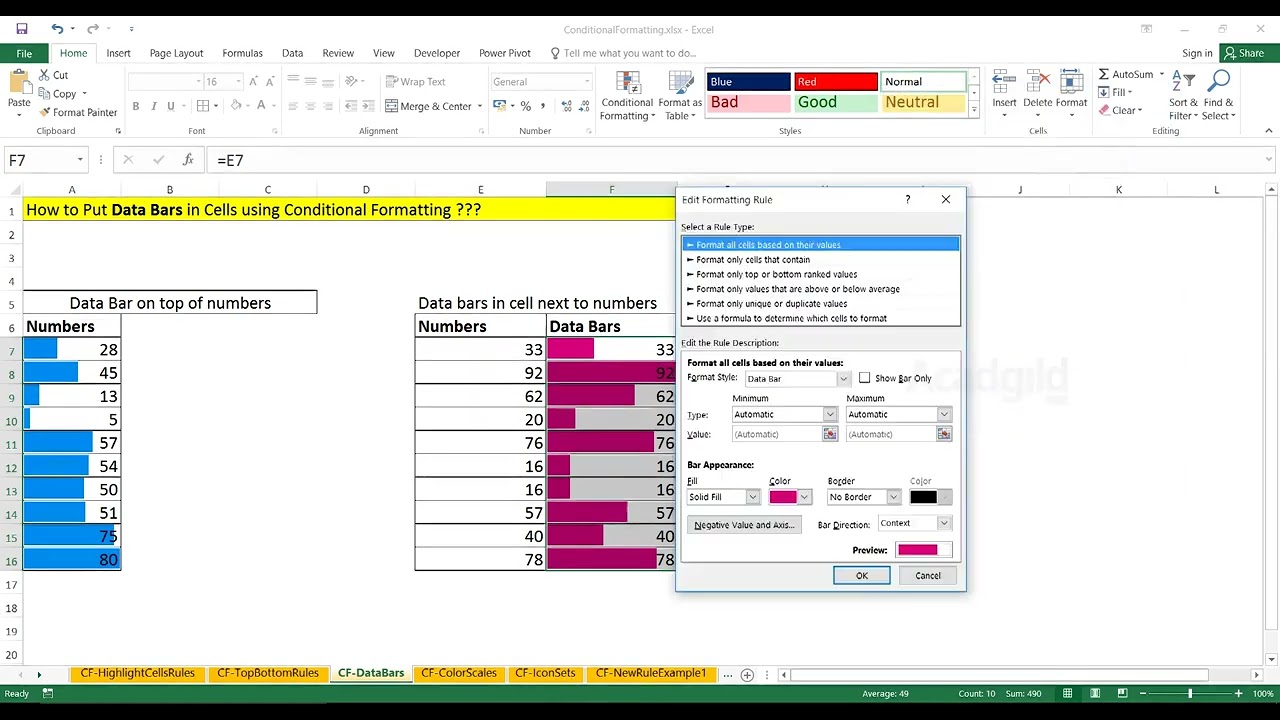Click the Share button
This screenshot has width=1280, height=720.
tap(1244, 53)
